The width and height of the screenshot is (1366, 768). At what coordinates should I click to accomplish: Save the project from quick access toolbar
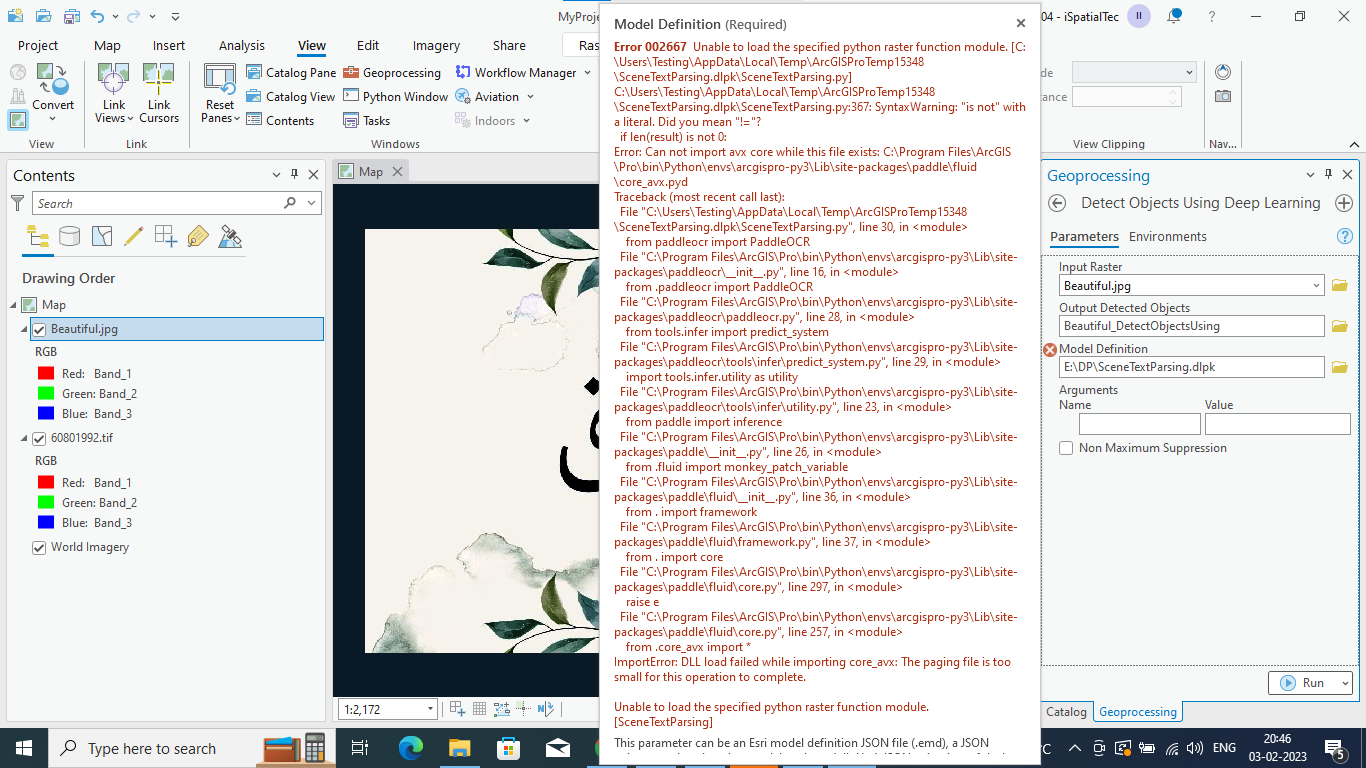coord(72,16)
